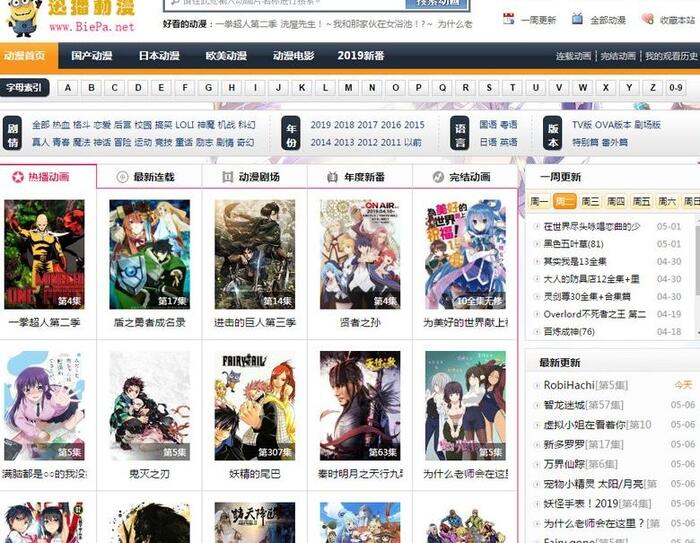The height and width of the screenshot is (543, 700).
Task: Click the 百炼成神(76) update entry
Action: (569, 332)
